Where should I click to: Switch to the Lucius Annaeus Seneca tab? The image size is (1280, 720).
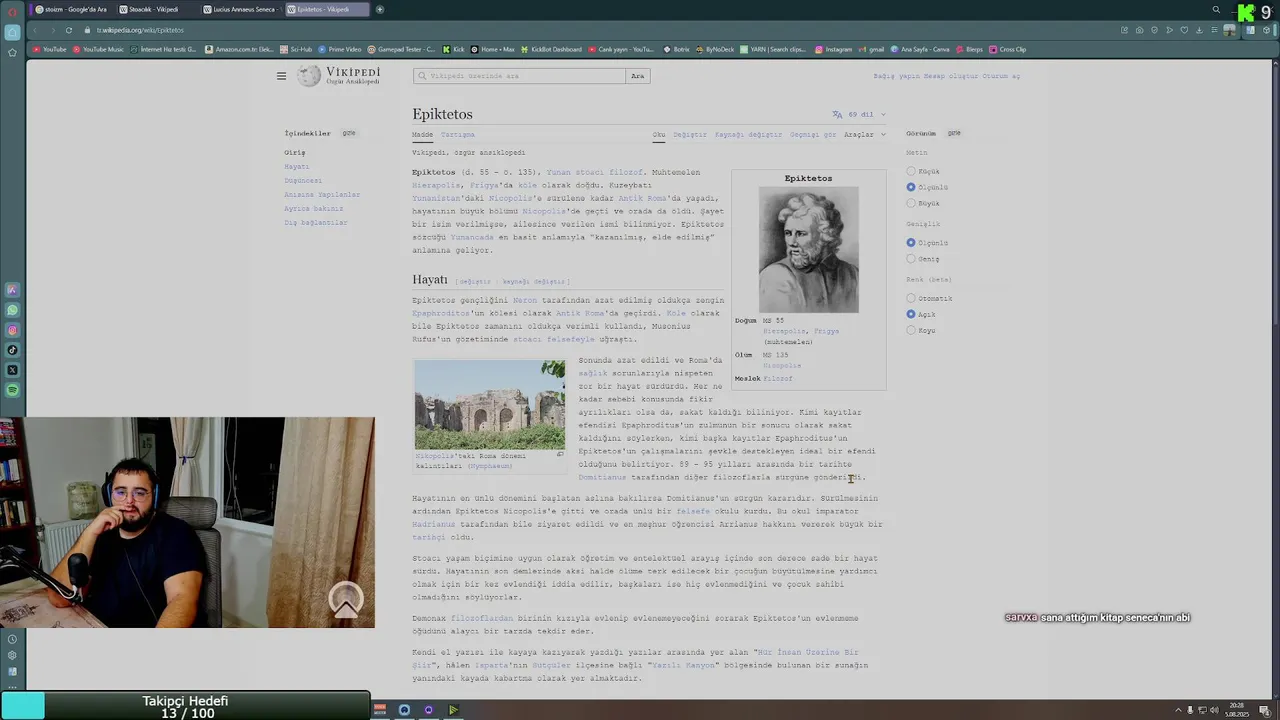(x=240, y=9)
